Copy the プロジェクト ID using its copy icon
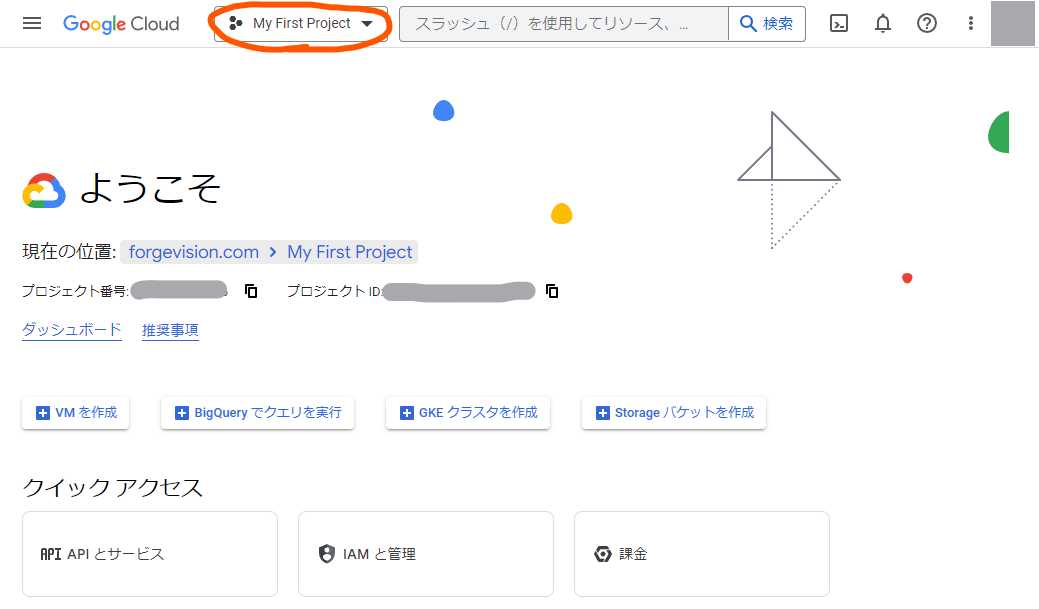This screenshot has height=609, width=1039. (552, 291)
